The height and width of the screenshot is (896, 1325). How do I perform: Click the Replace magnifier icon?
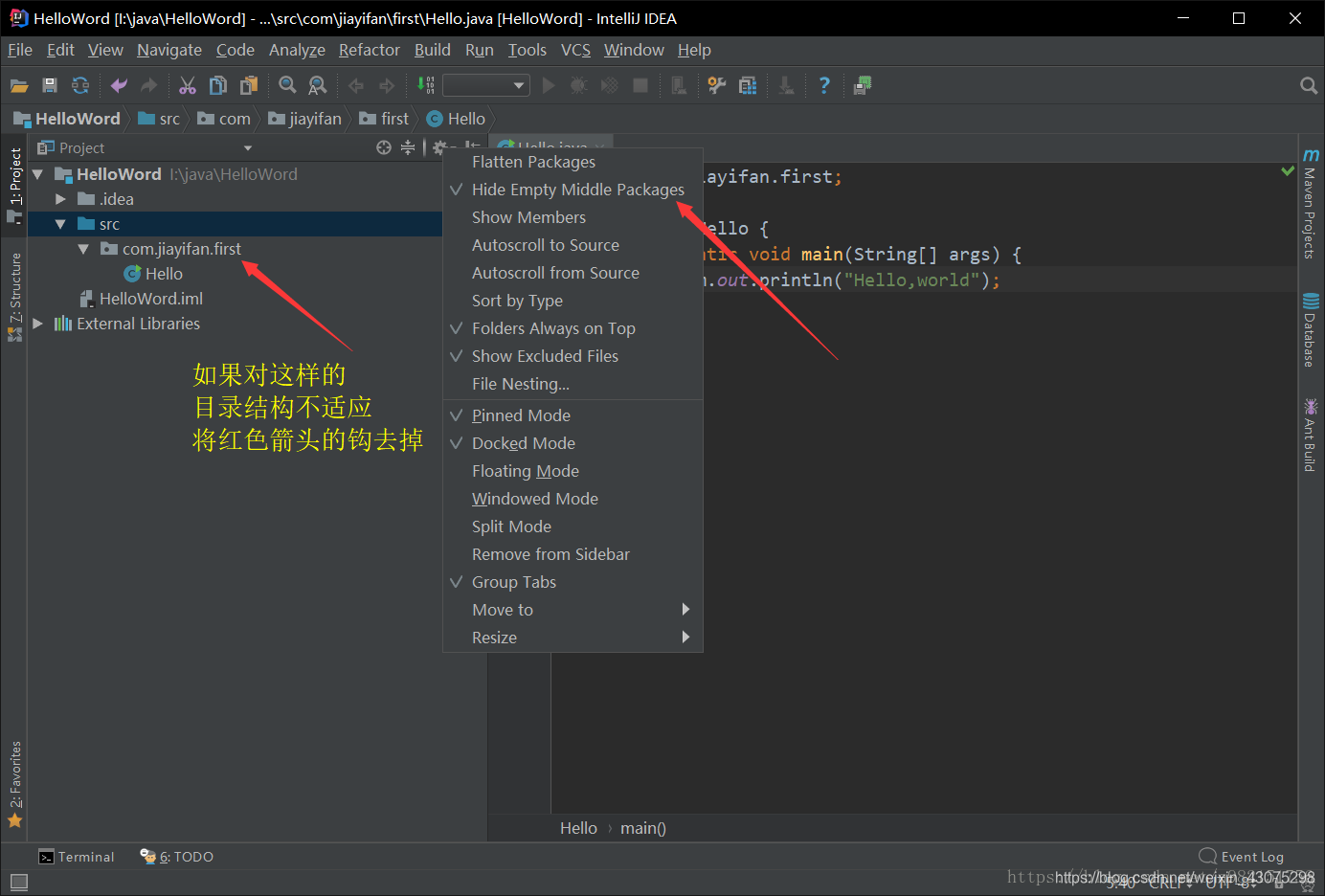318,86
